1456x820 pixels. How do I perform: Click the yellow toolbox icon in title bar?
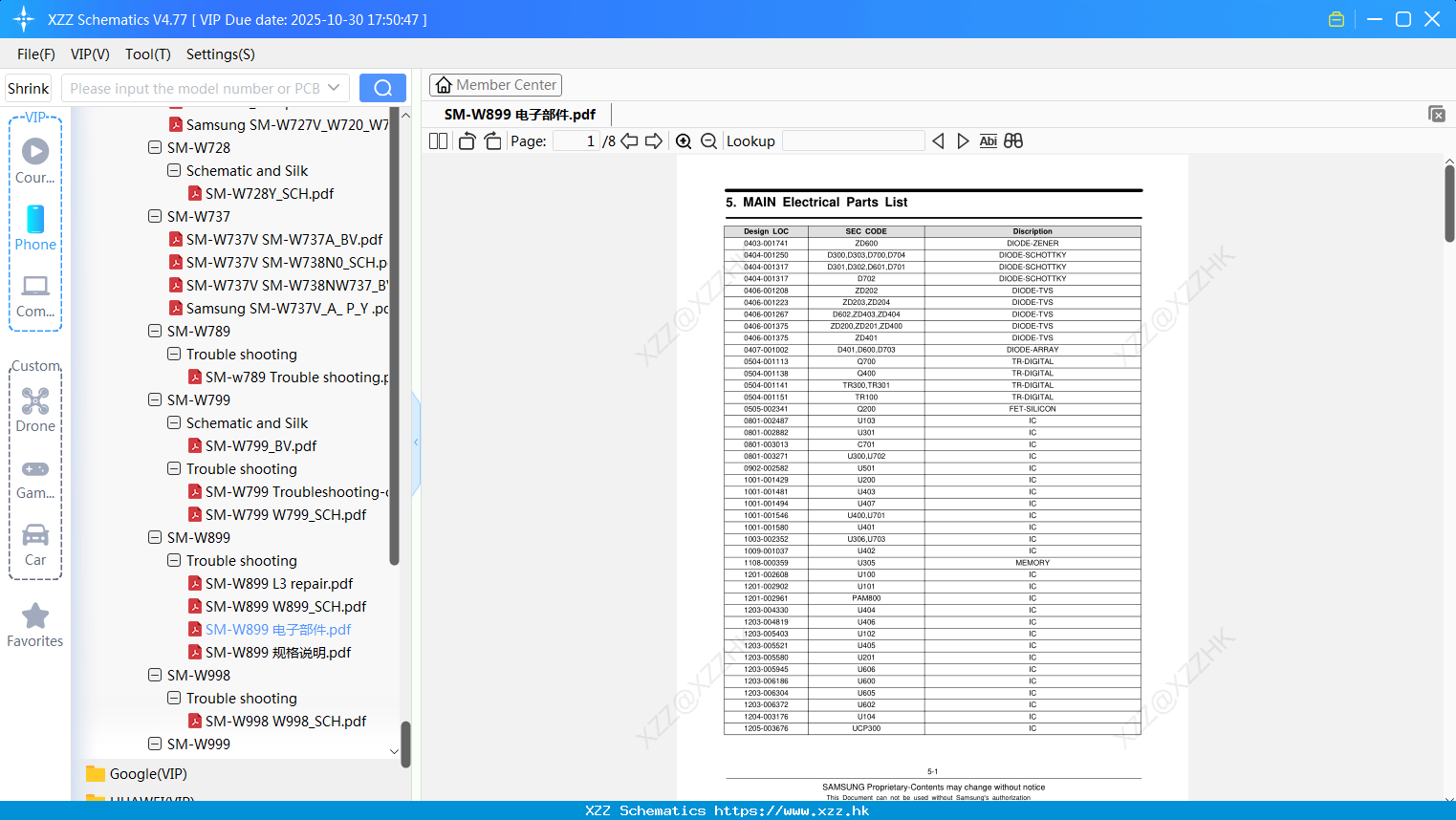click(x=1336, y=19)
